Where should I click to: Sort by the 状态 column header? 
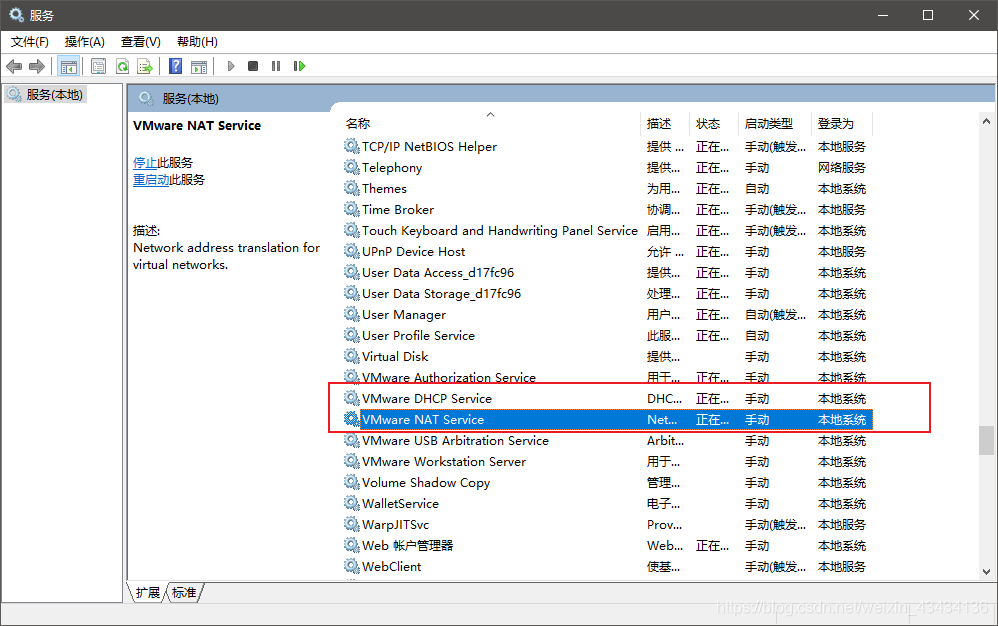(x=713, y=123)
